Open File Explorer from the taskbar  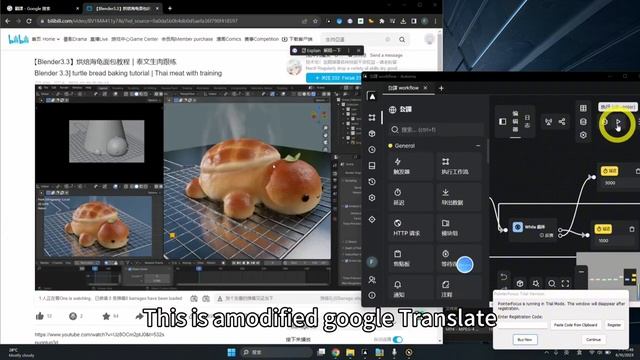tap(350, 352)
